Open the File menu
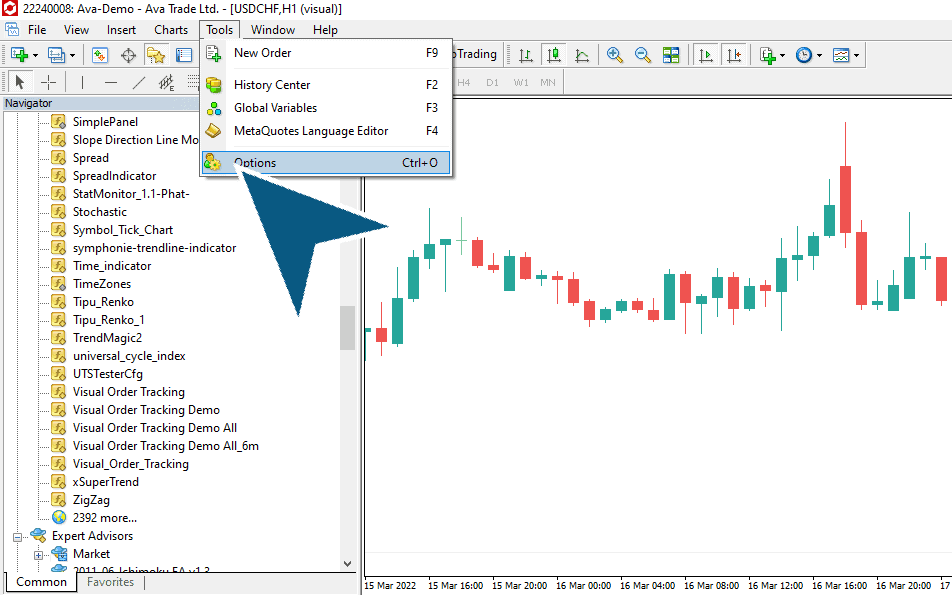 pos(37,30)
